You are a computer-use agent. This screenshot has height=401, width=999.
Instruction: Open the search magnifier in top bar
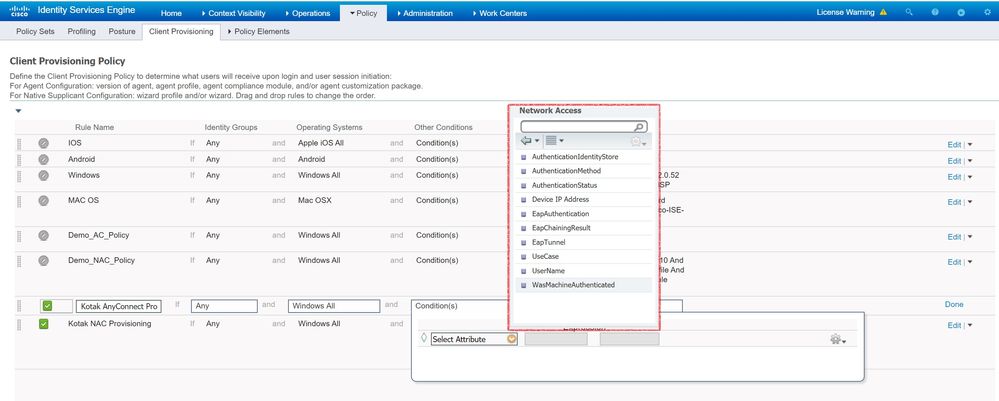[909, 12]
